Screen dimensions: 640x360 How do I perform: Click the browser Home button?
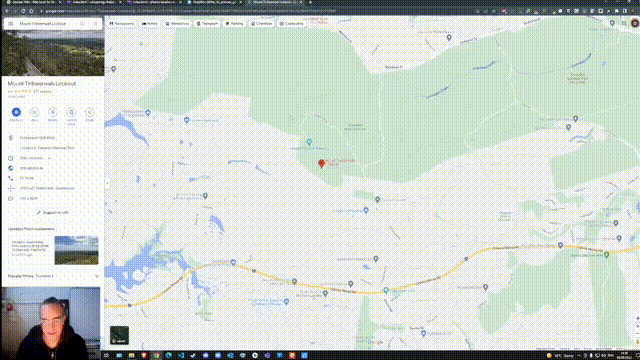pyautogui.click(x=31, y=11)
